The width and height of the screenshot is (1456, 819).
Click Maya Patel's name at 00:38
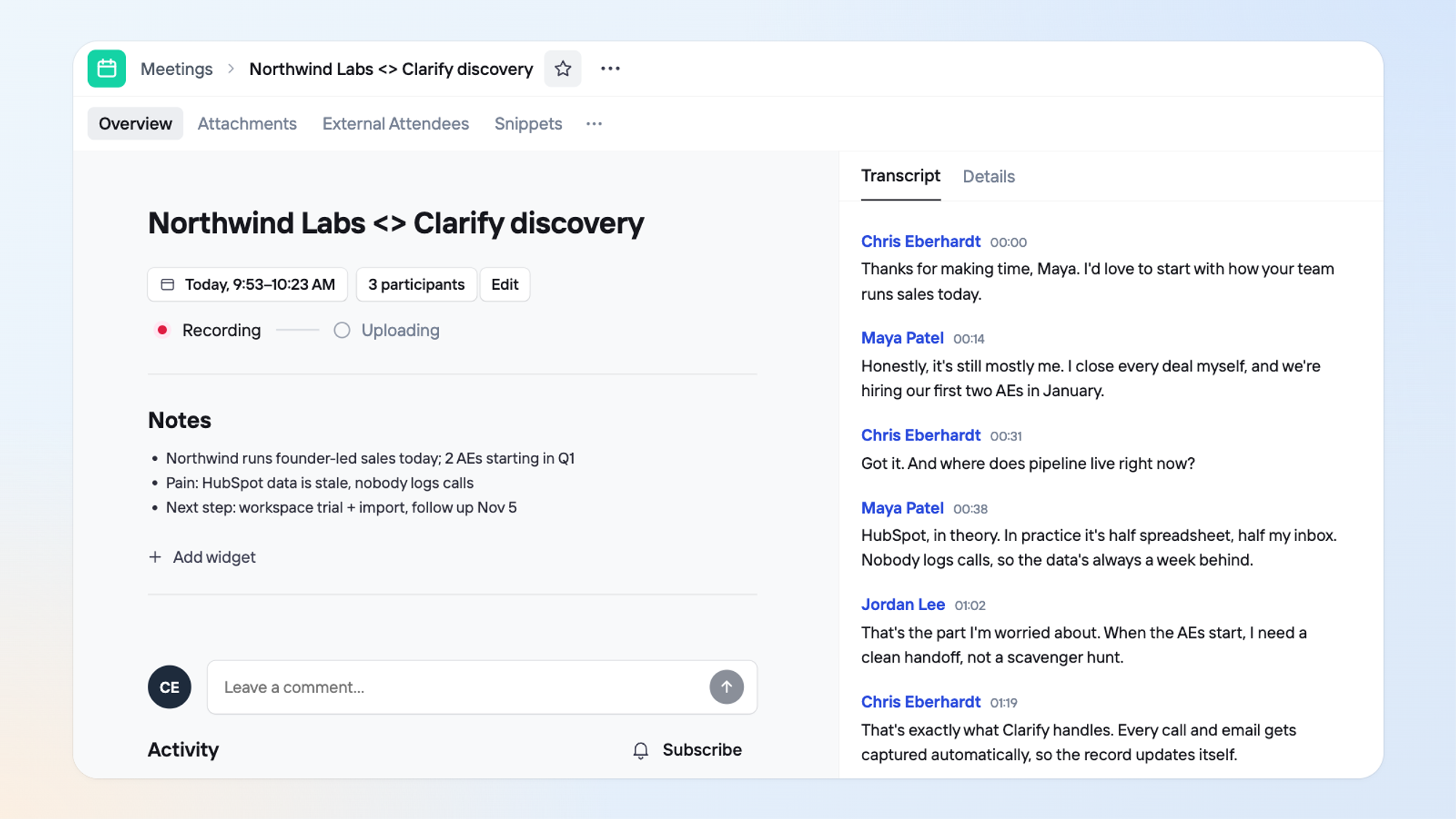[902, 508]
